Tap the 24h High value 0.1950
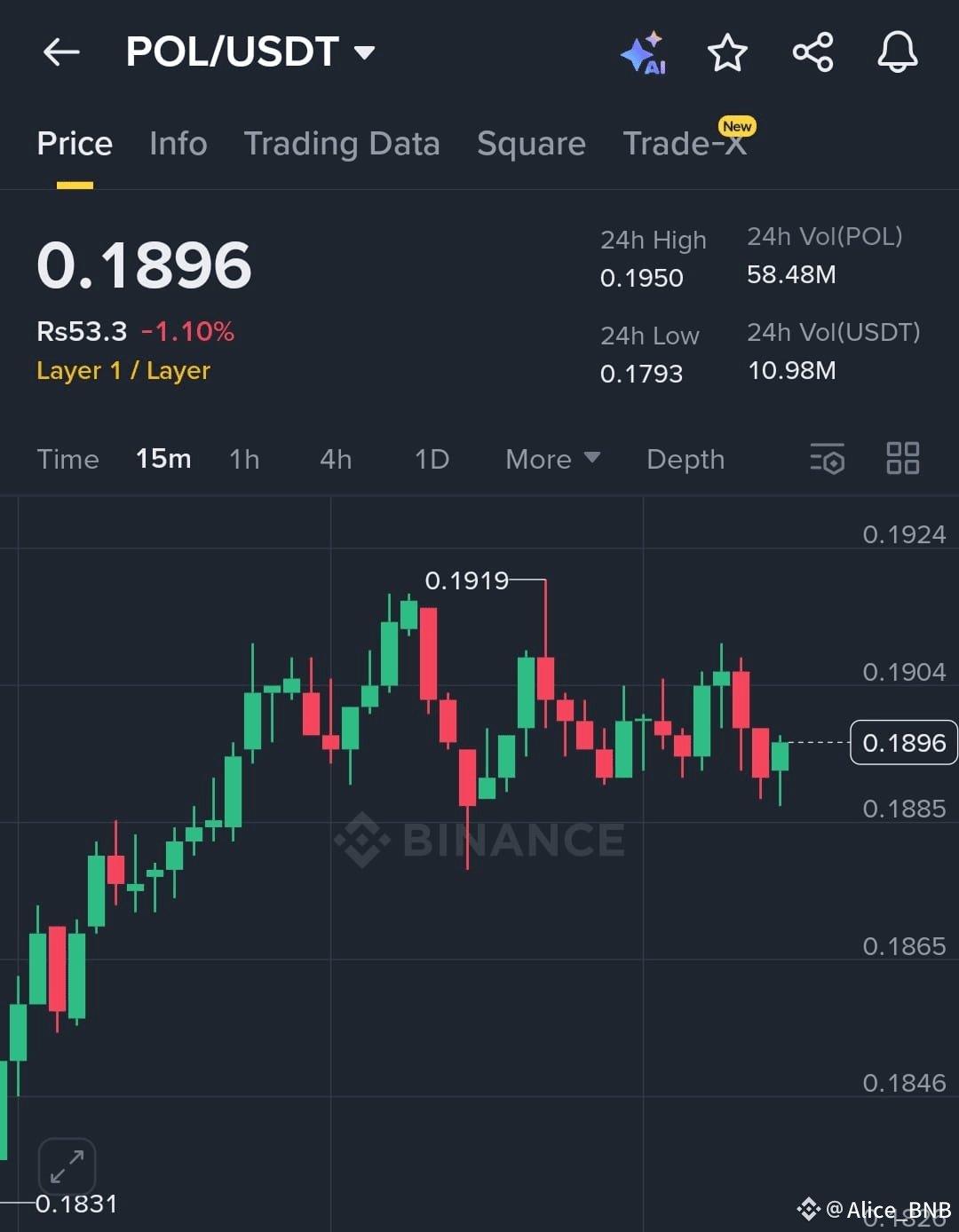Image resolution: width=959 pixels, height=1232 pixels. coord(642,278)
